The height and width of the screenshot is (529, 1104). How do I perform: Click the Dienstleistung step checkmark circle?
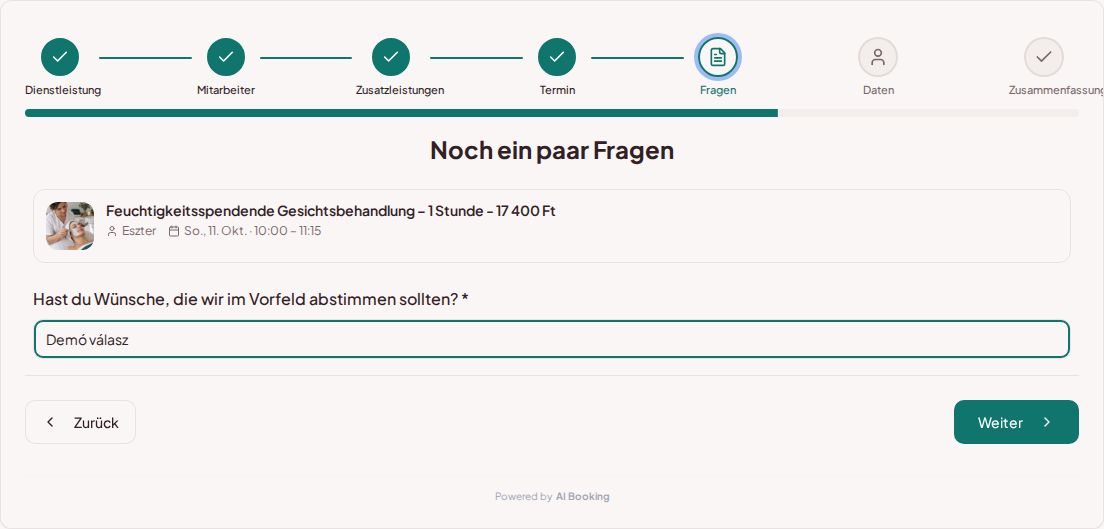tap(60, 57)
